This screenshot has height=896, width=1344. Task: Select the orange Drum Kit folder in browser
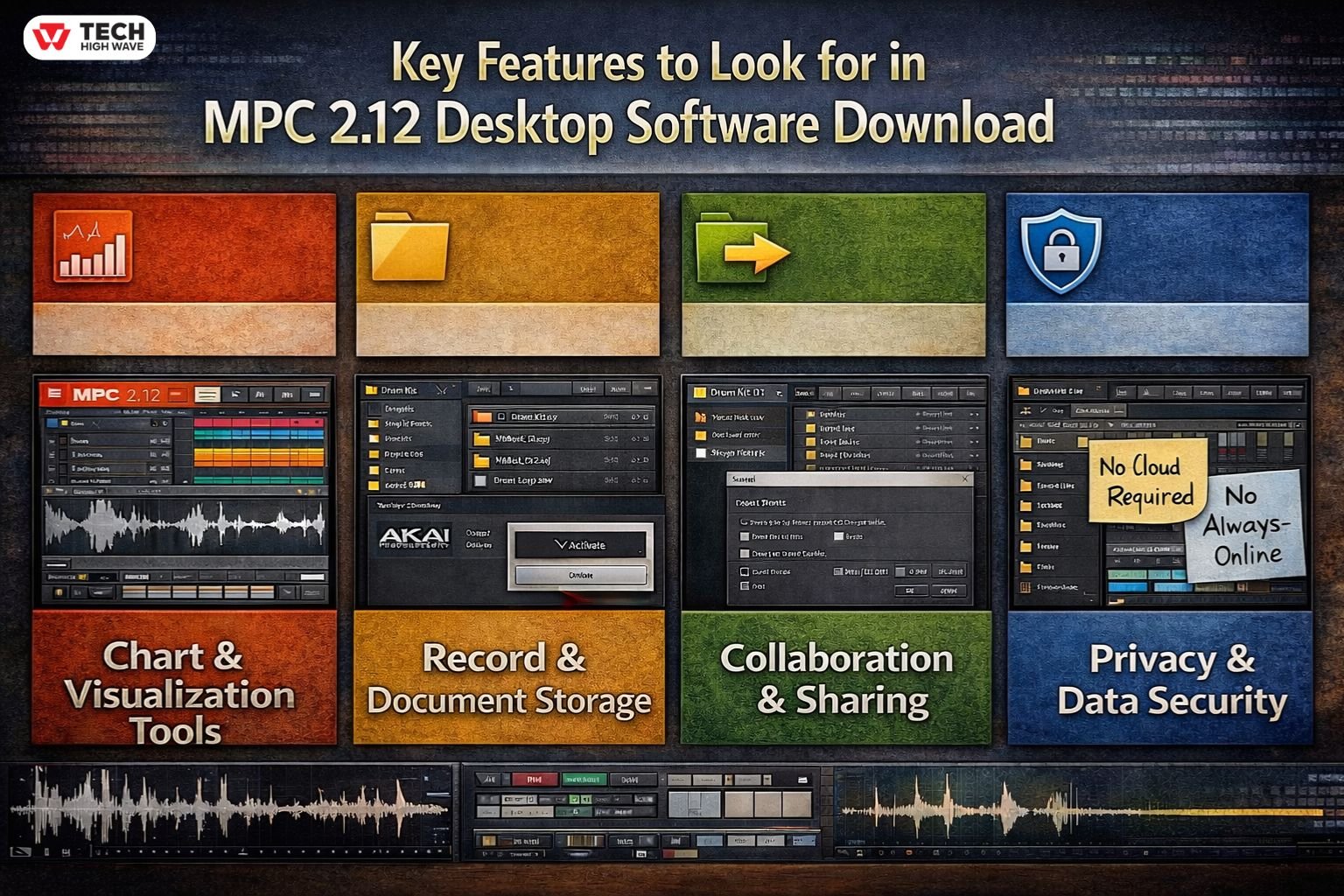(x=484, y=417)
